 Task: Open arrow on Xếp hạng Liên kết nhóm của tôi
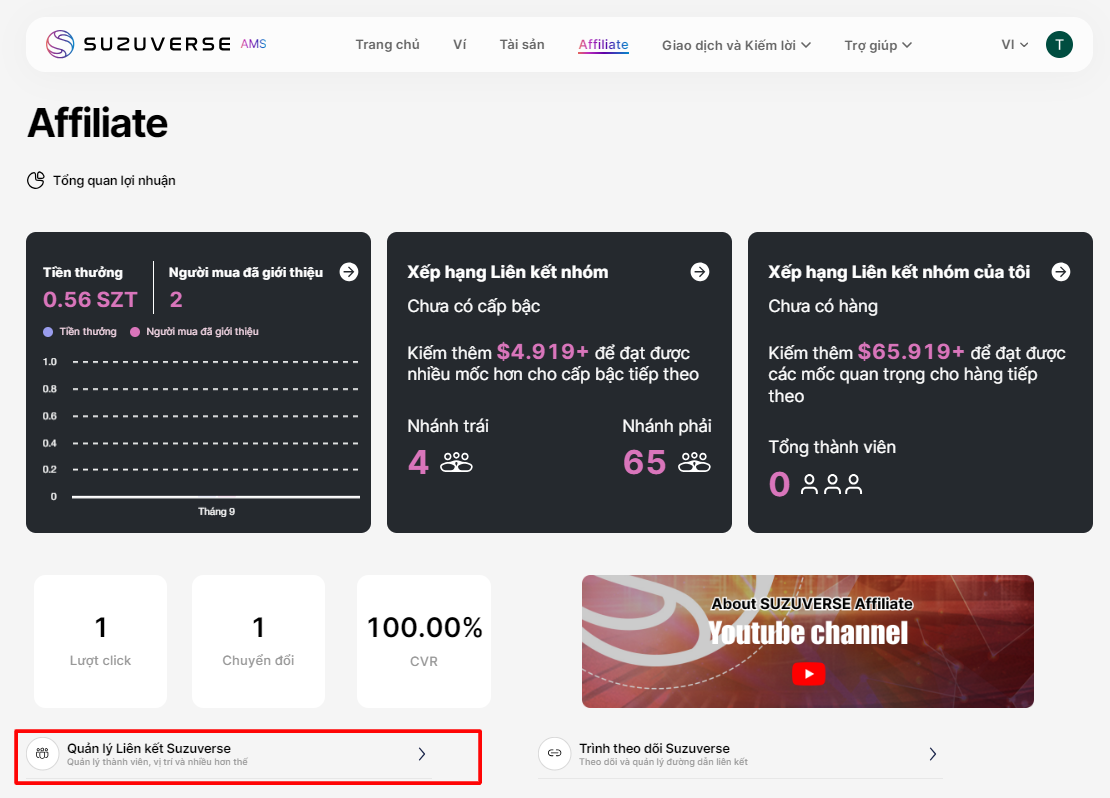click(x=1061, y=272)
